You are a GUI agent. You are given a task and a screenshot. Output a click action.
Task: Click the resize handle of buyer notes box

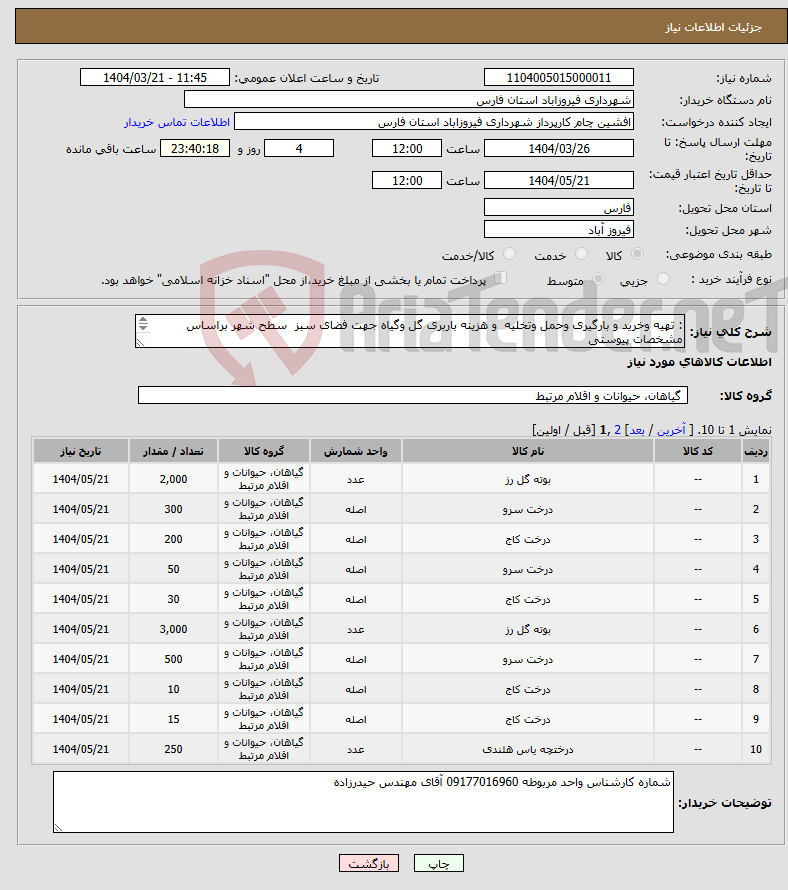tap(58, 828)
